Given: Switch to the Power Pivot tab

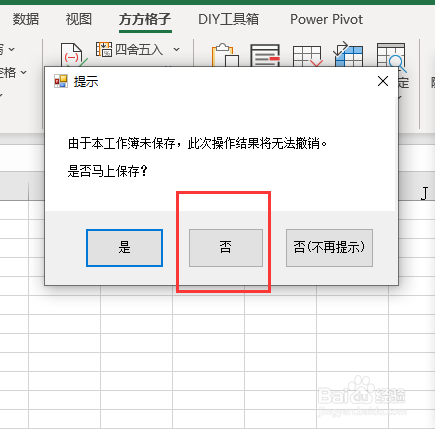Looking at the screenshot, I should (326, 19).
